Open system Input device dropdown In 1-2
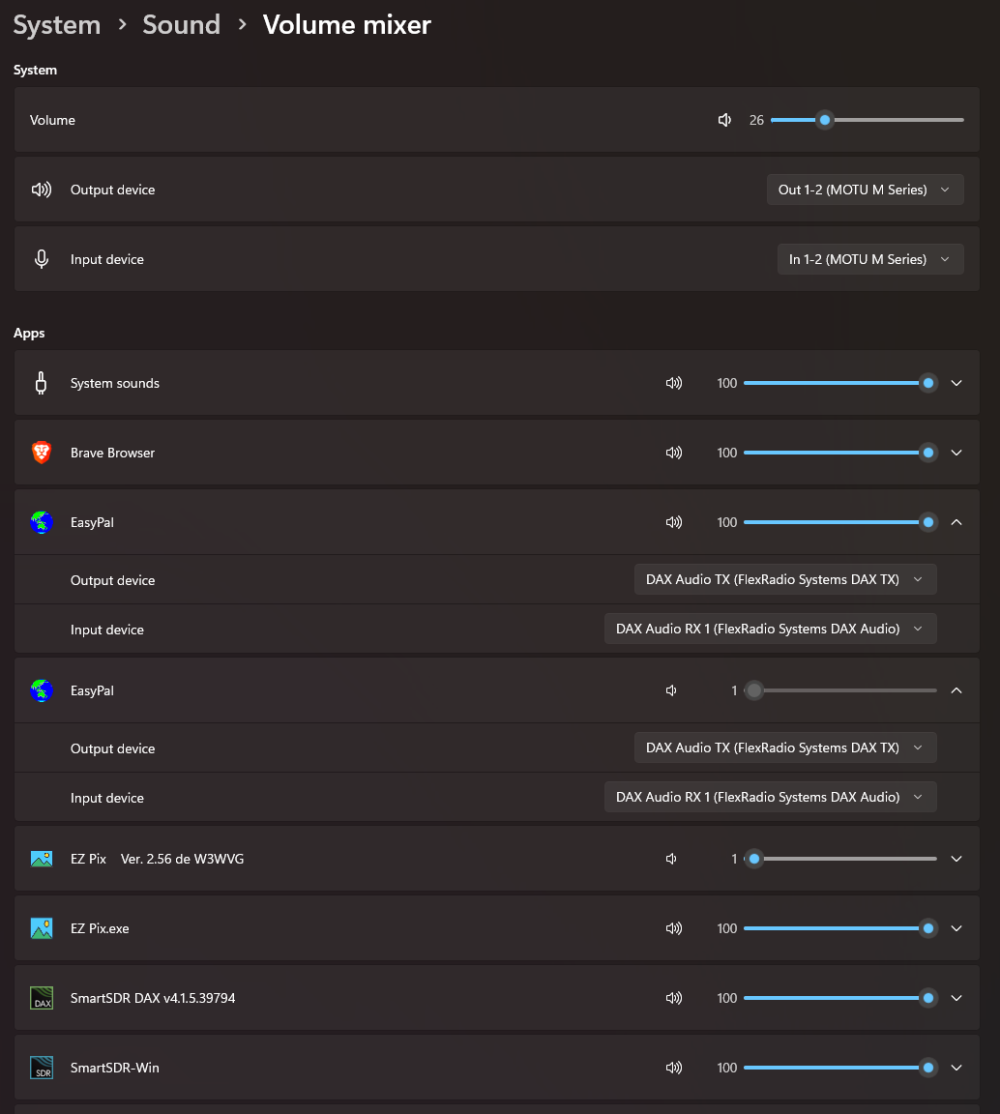 pyautogui.click(x=869, y=260)
